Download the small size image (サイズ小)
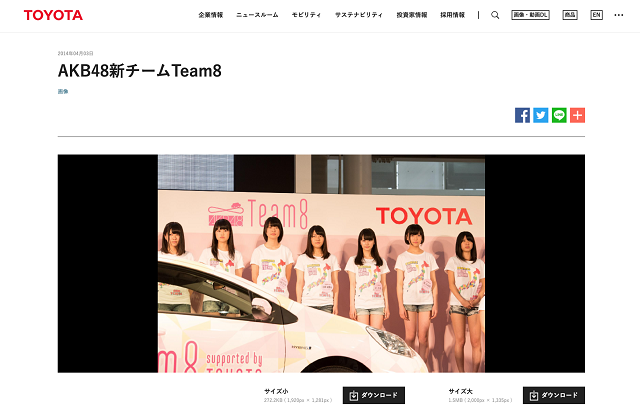This screenshot has width=640, height=416. point(374,395)
